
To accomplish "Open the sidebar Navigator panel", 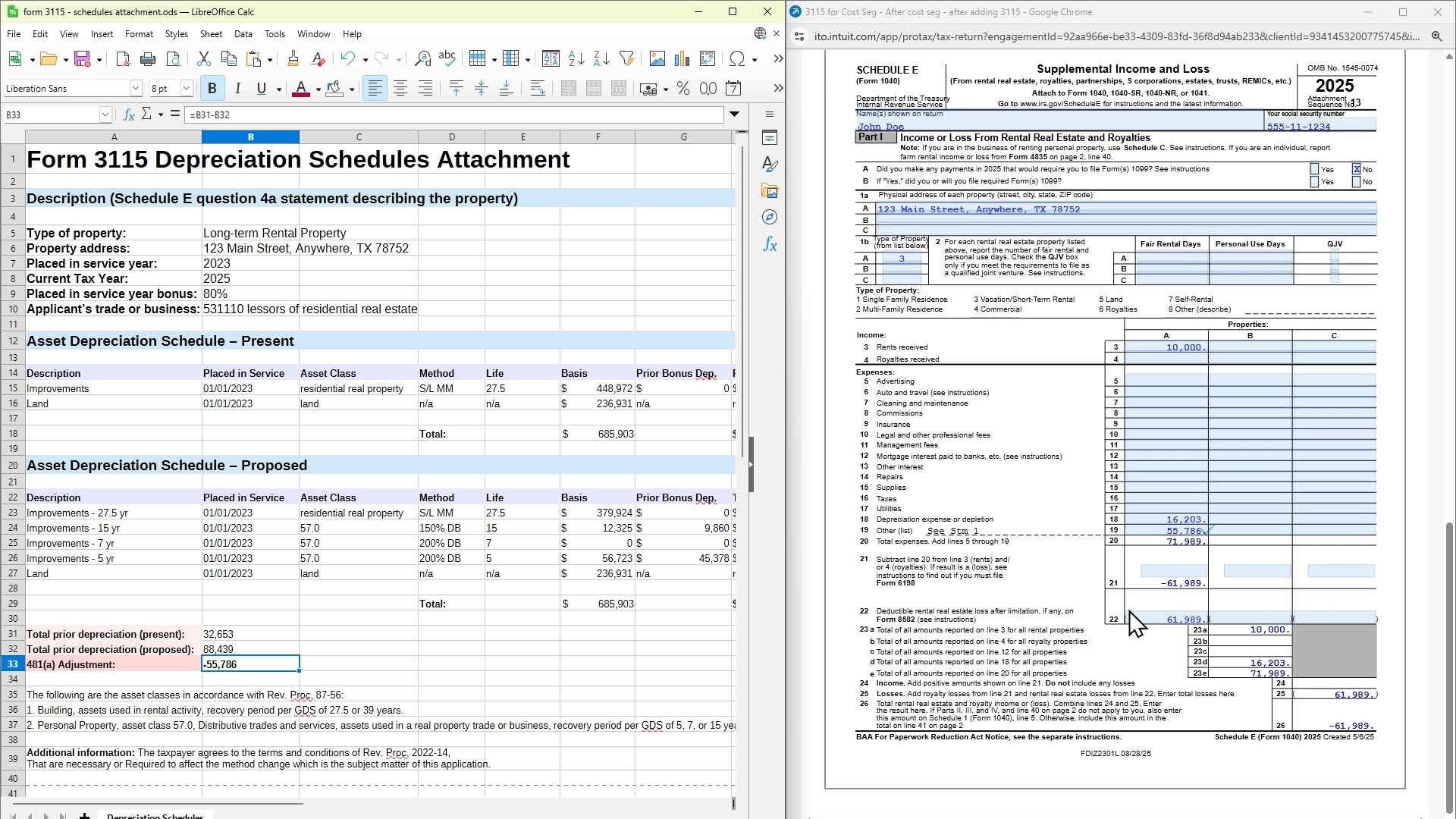I will (x=770, y=218).
